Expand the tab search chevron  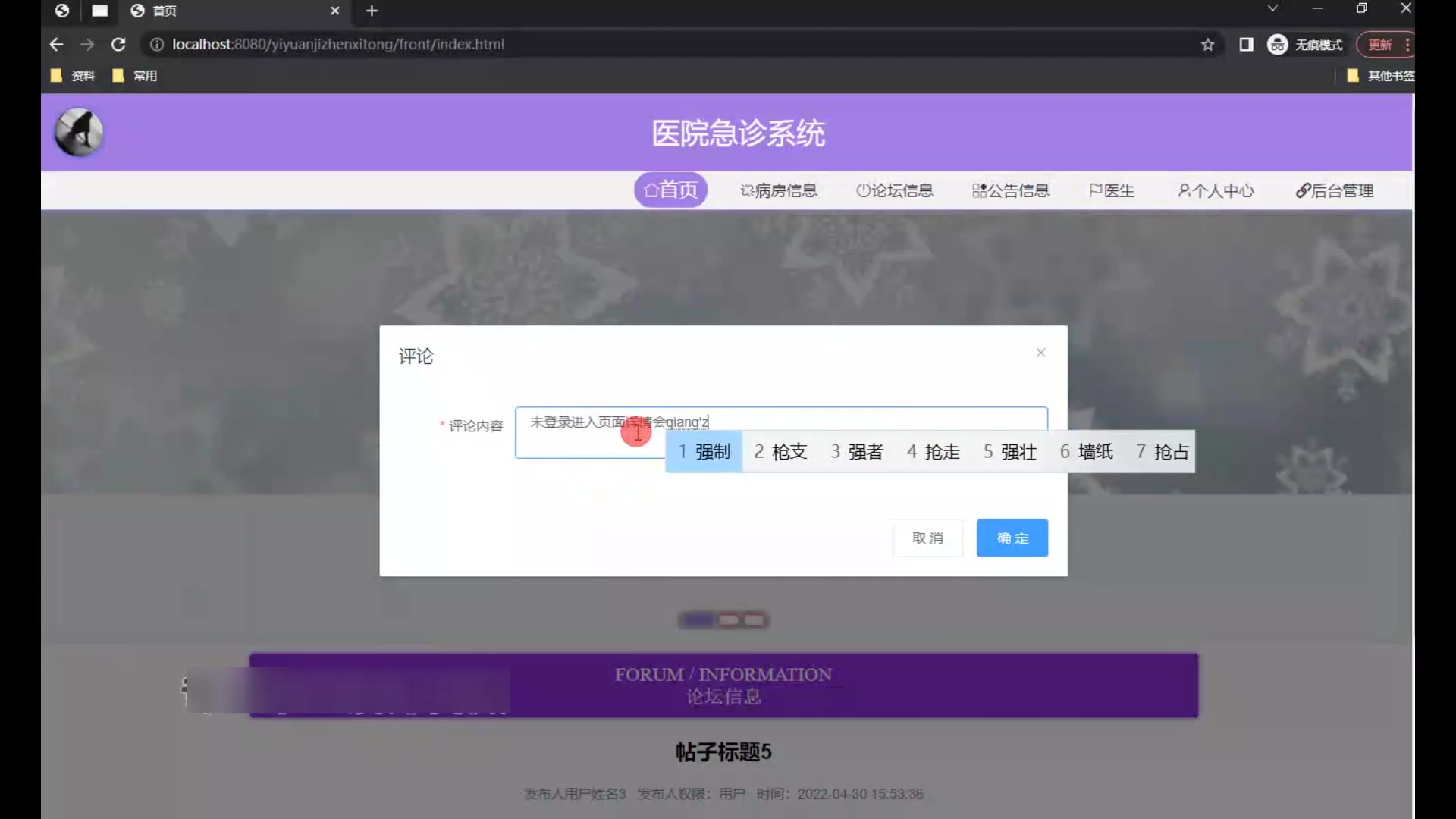click(1272, 8)
